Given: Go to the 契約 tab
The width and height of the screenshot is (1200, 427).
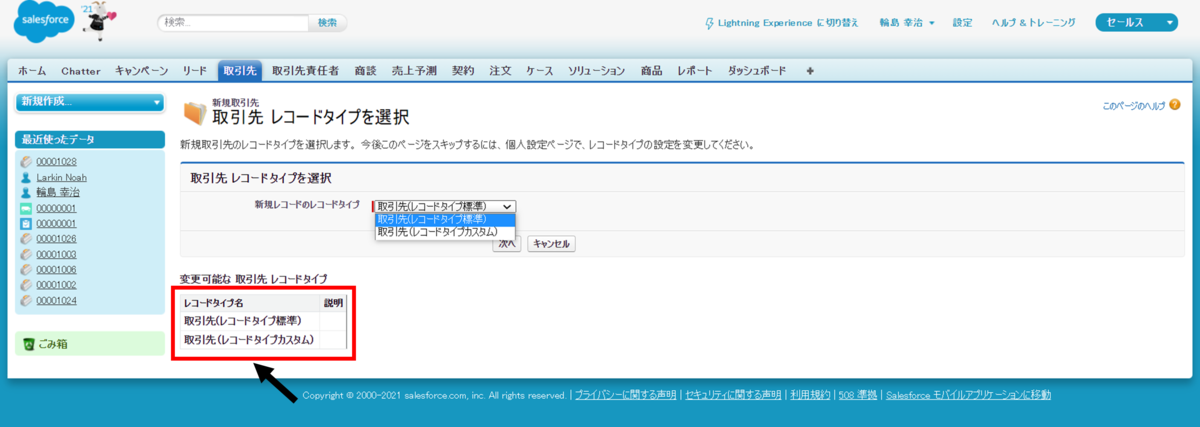Looking at the screenshot, I should [463, 71].
